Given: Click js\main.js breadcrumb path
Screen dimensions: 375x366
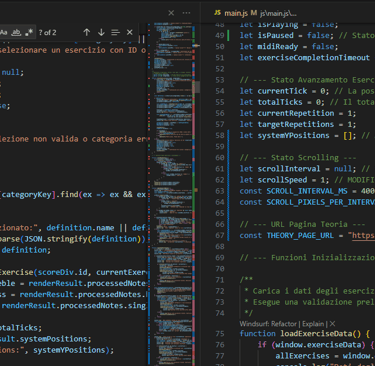Looking at the screenshot, I should (x=277, y=13).
